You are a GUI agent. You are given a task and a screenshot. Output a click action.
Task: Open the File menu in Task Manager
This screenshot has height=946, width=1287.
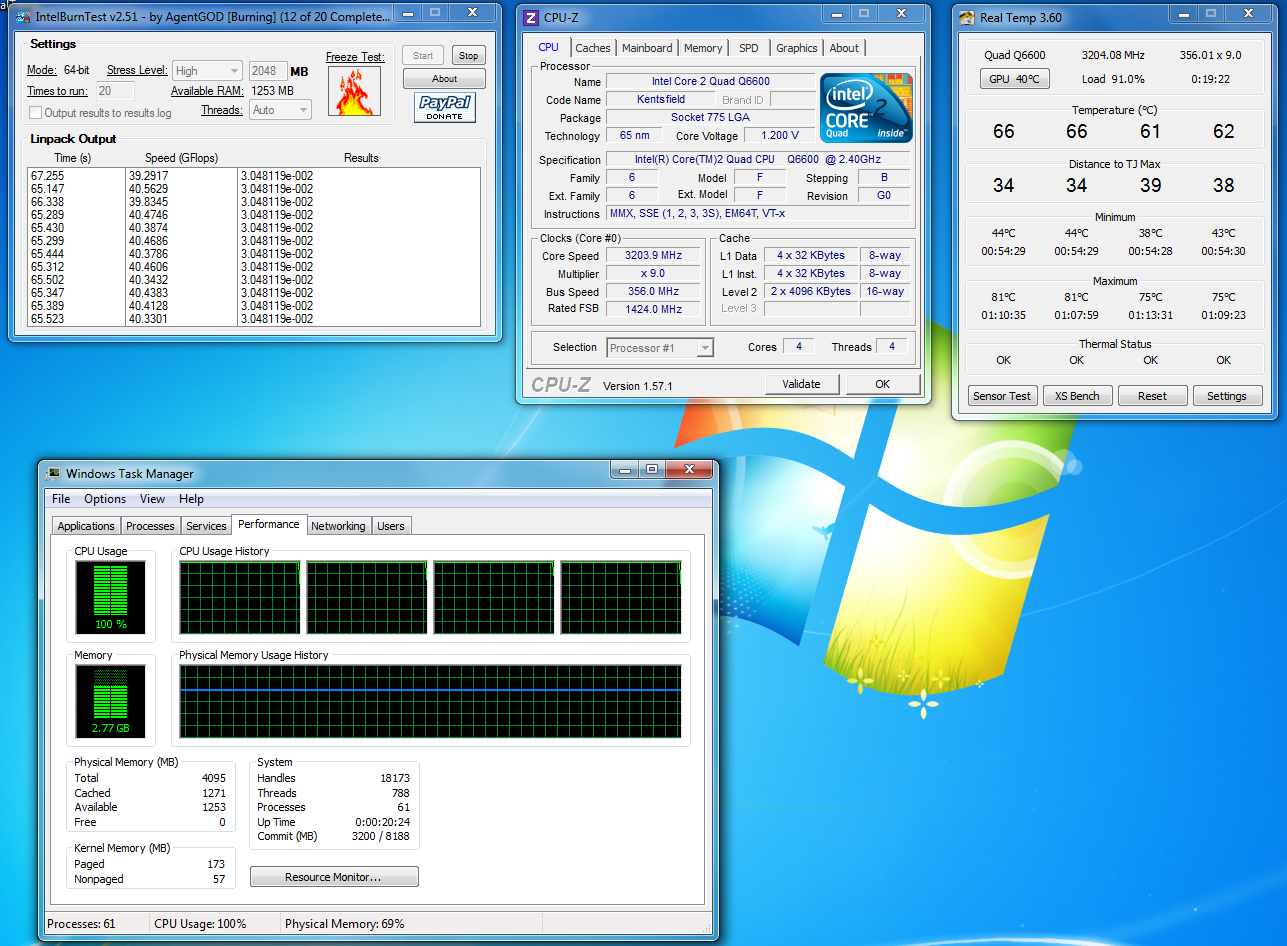(61, 499)
